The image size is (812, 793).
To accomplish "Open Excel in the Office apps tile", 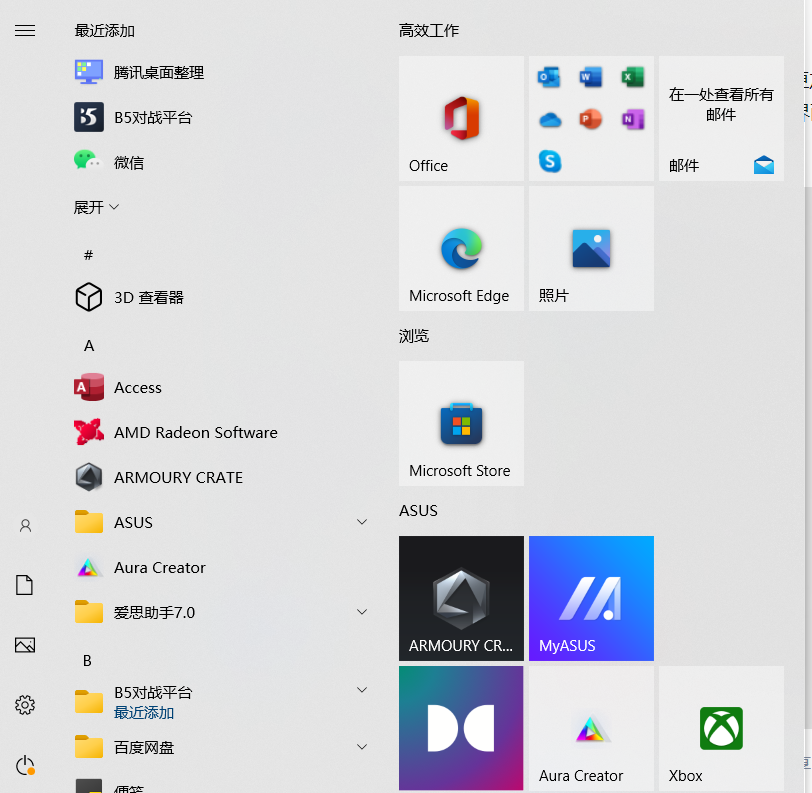I will point(633,77).
